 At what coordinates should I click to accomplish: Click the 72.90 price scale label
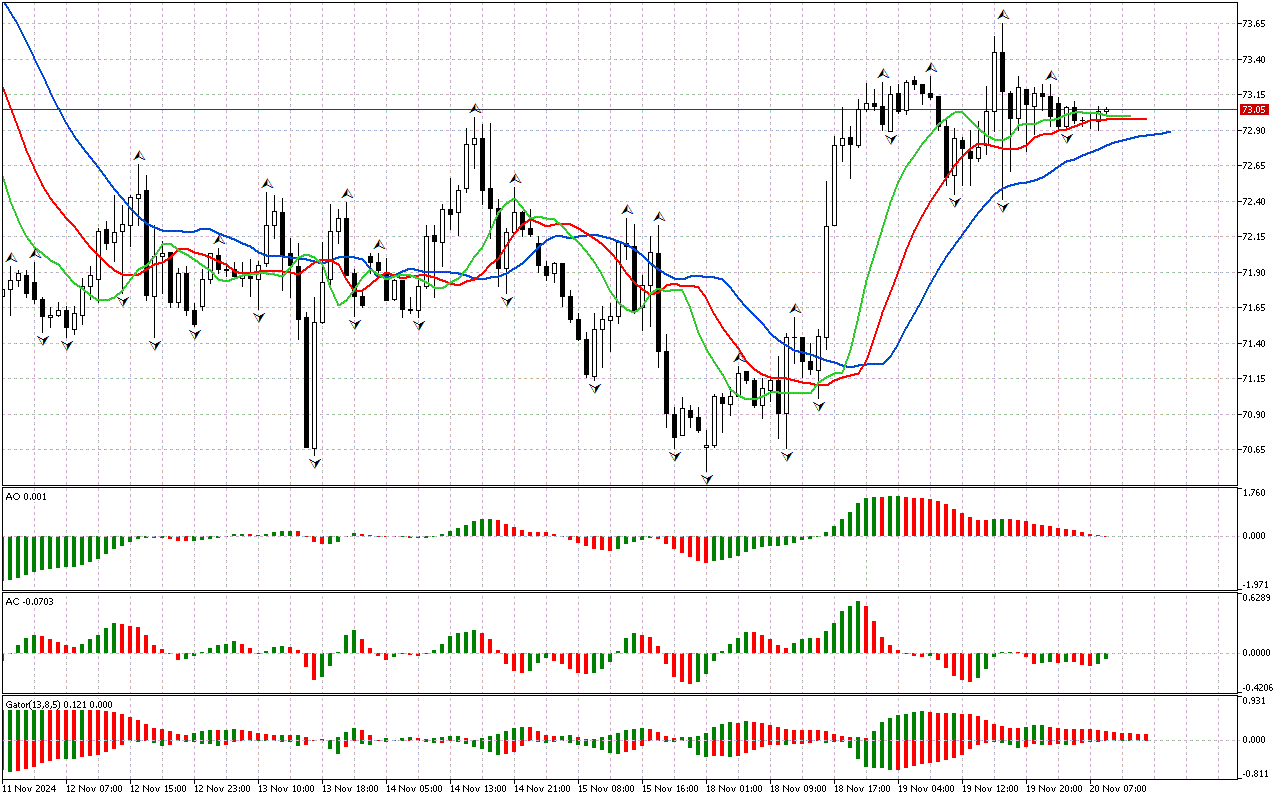click(1254, 131)
